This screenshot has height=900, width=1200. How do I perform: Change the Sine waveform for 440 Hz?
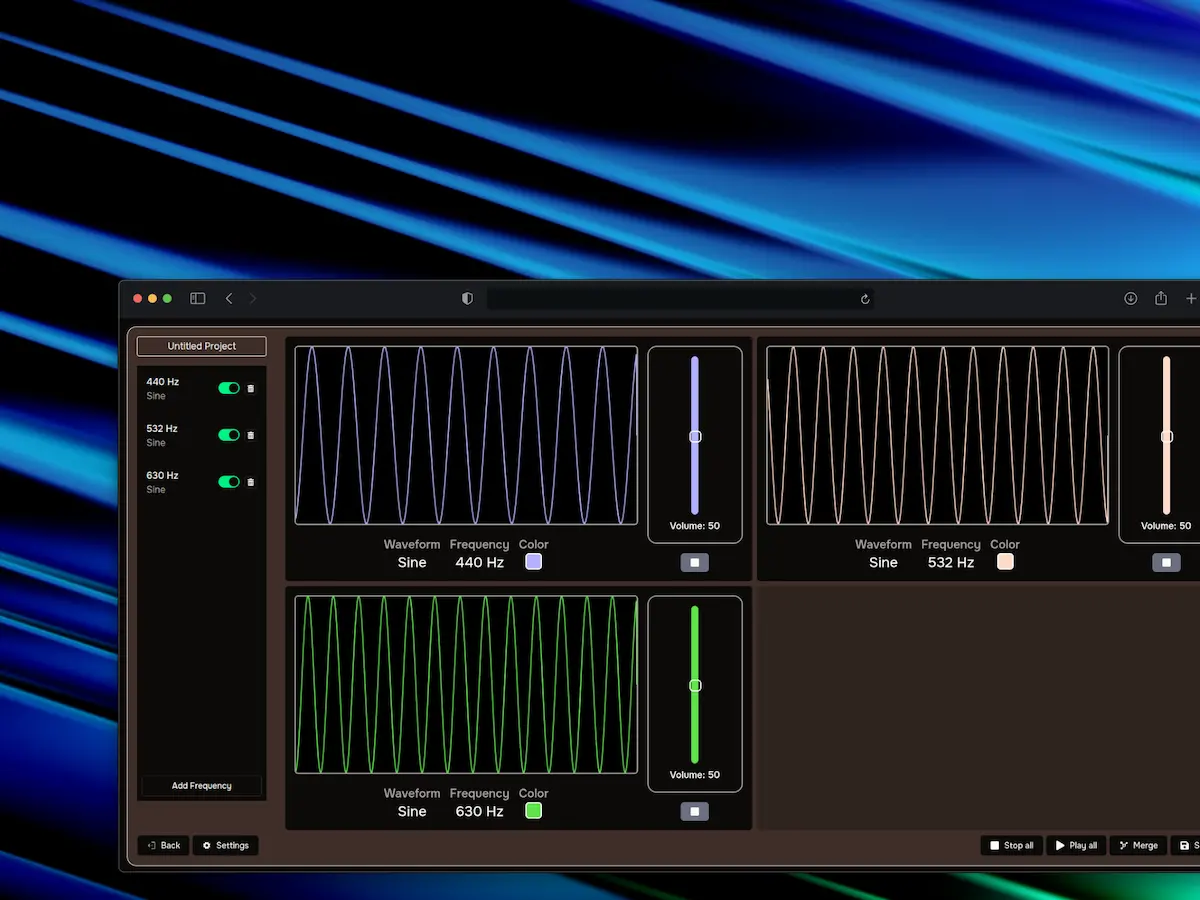tap(412, 563)
